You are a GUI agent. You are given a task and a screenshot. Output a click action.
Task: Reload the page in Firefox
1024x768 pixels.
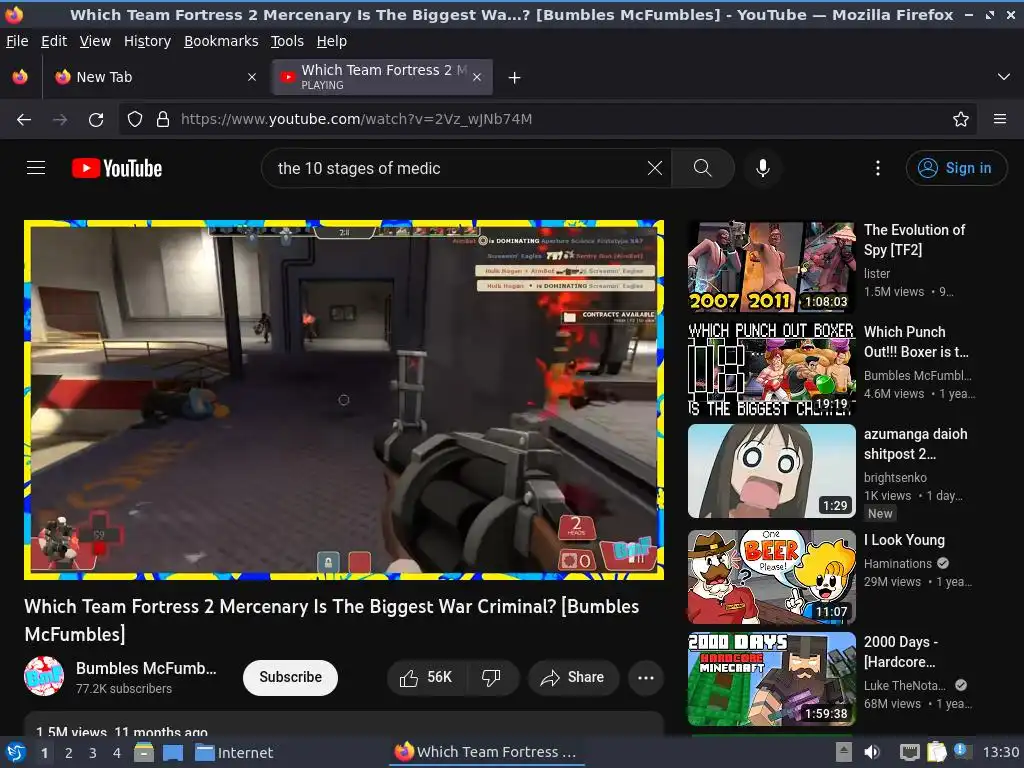click(96, 120)
